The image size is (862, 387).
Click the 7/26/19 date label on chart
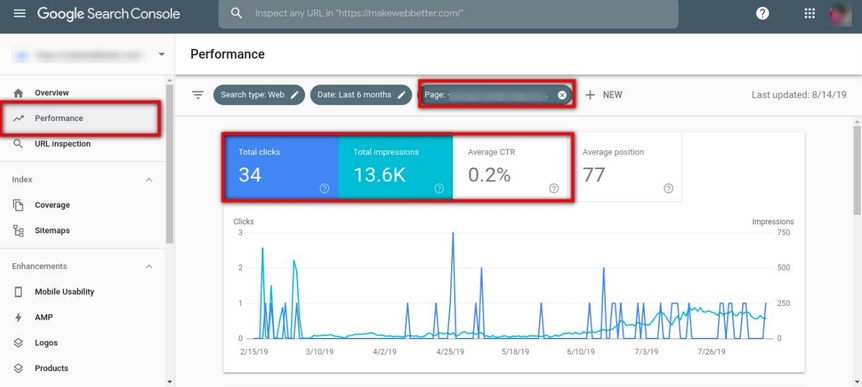click(711, 352)
